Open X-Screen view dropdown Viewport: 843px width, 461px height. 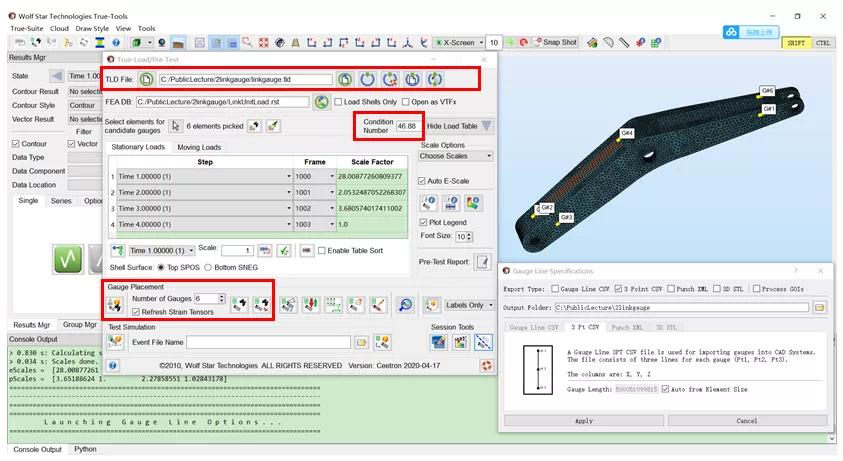tap(459, 42)
